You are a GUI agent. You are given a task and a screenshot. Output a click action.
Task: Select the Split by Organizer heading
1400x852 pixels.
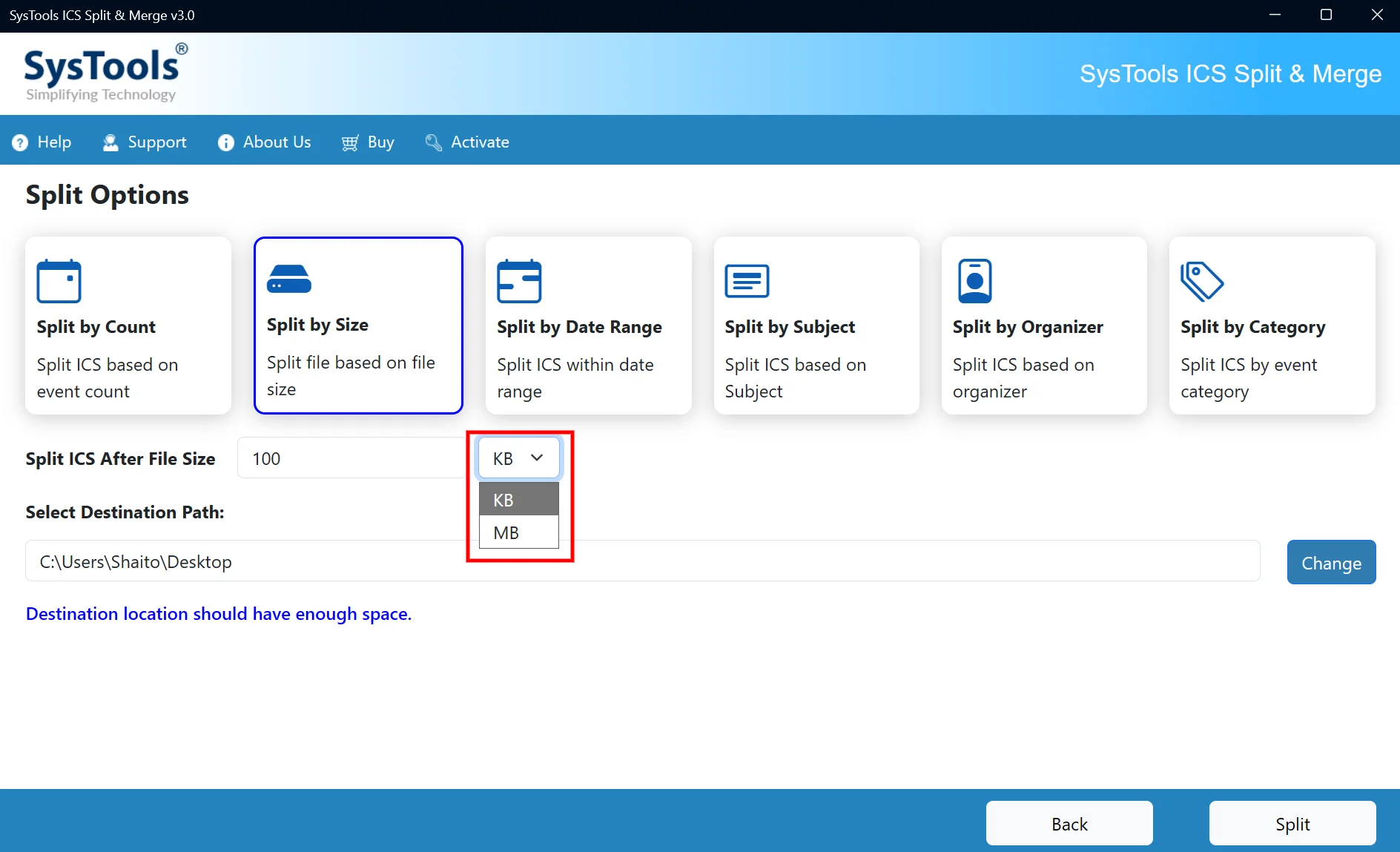click(x=1028, y=327)
